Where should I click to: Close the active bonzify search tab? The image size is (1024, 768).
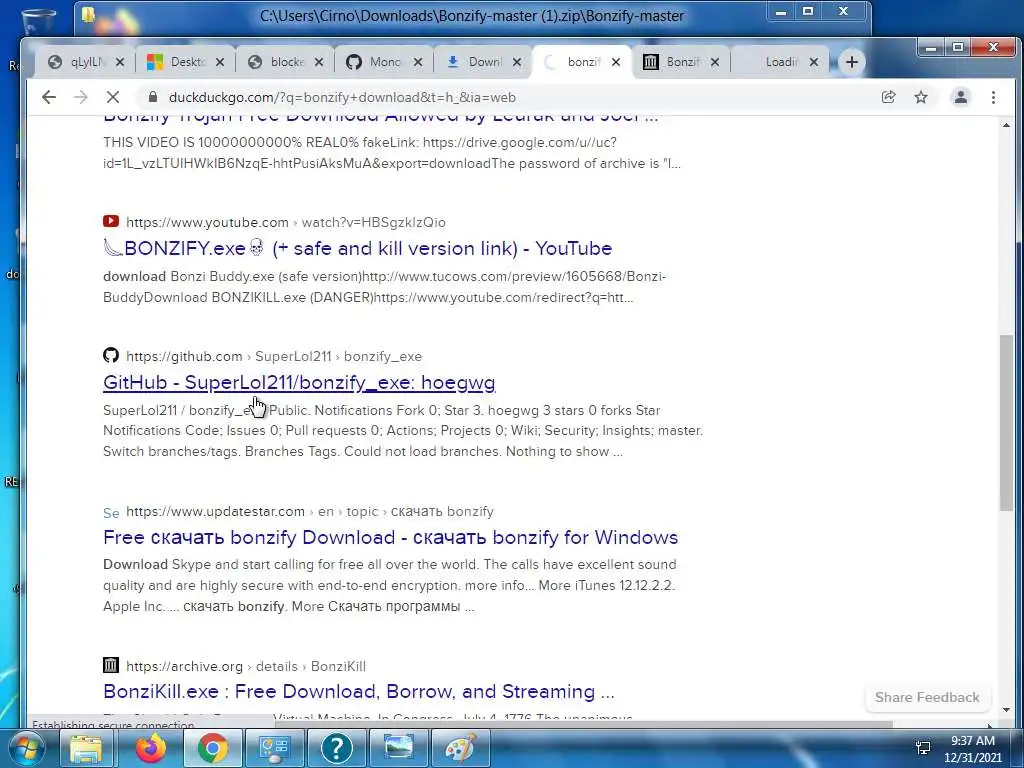(x=616, y=62)
